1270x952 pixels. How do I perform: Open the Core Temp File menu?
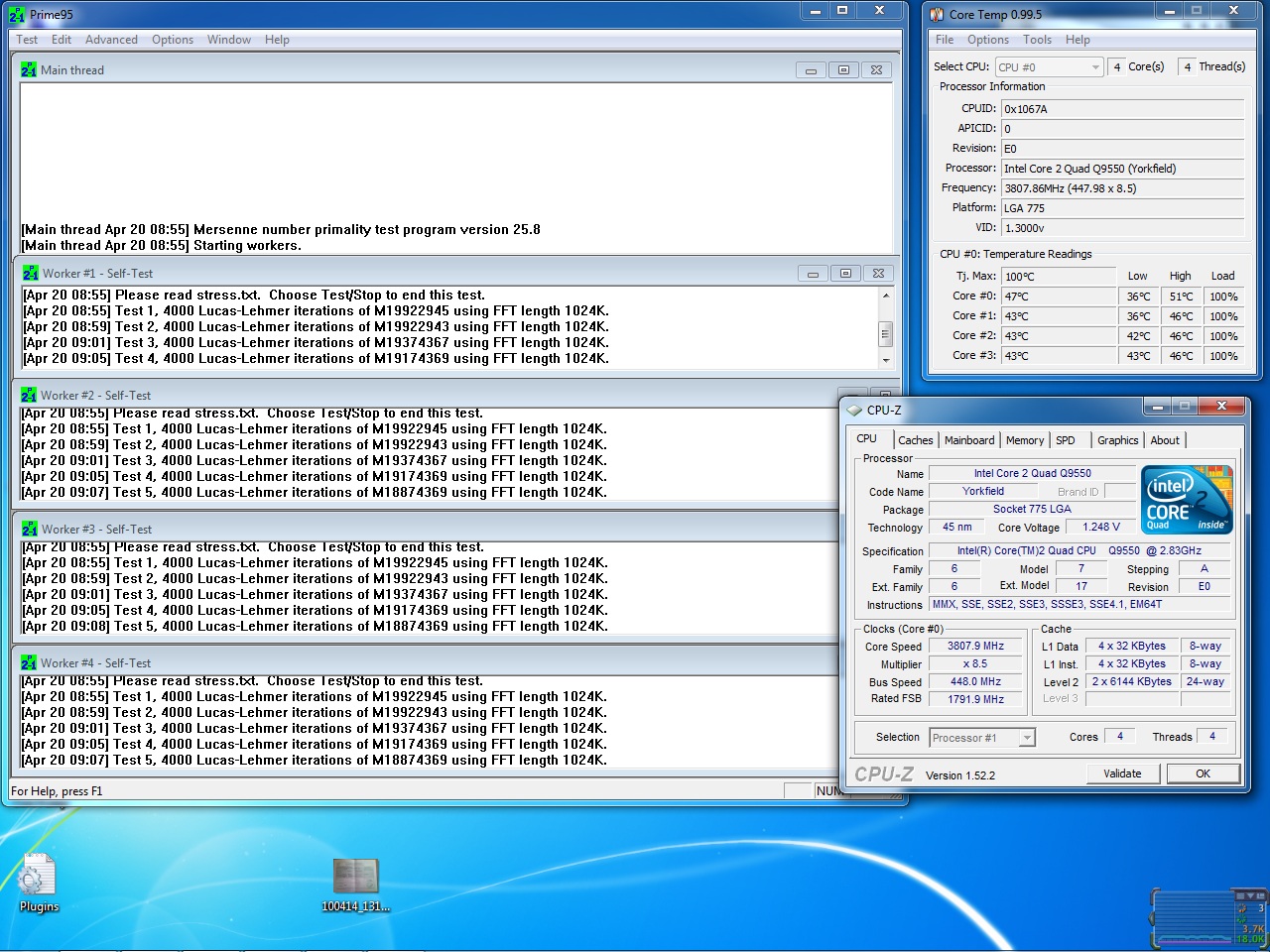tap(945, 40)
